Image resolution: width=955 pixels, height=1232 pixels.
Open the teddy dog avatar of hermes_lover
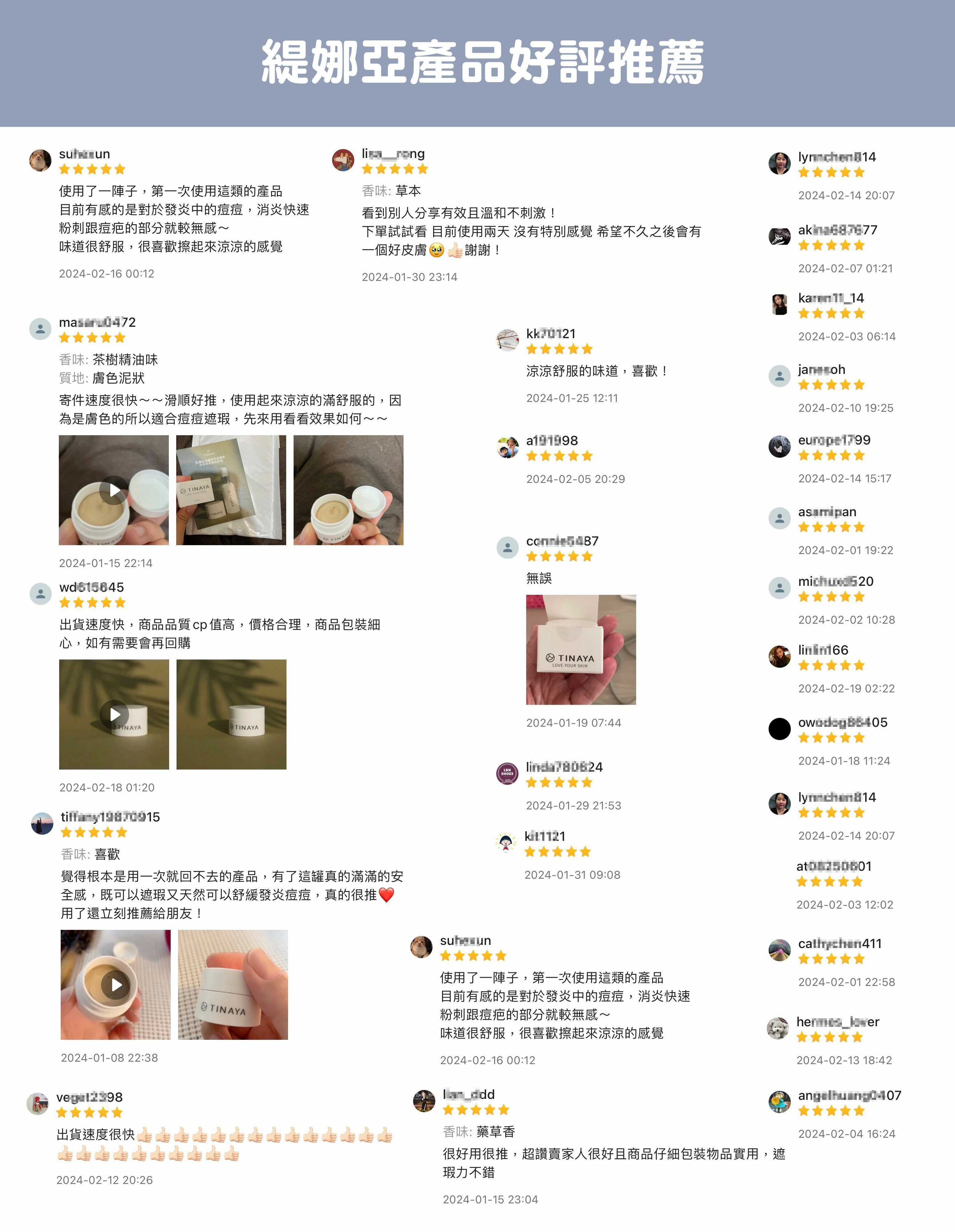click(778, 1028)
